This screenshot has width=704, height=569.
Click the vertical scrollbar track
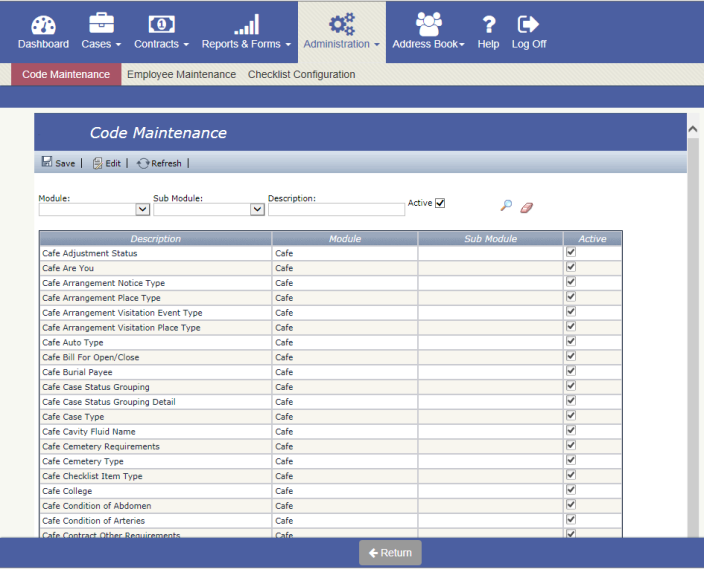tap(693, 337)
